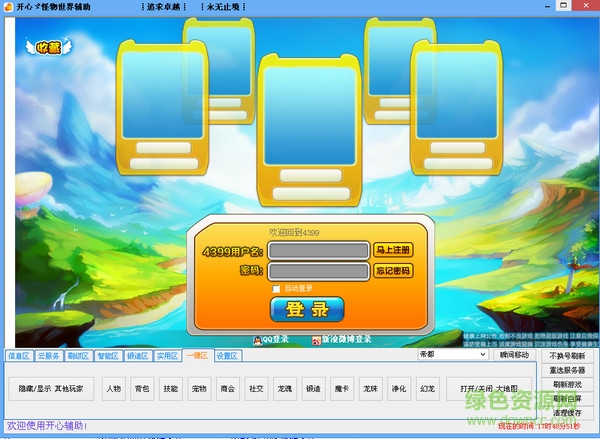Open the 人物 character panel button
This screenshot has height=439, width=600.
point(114,388)
